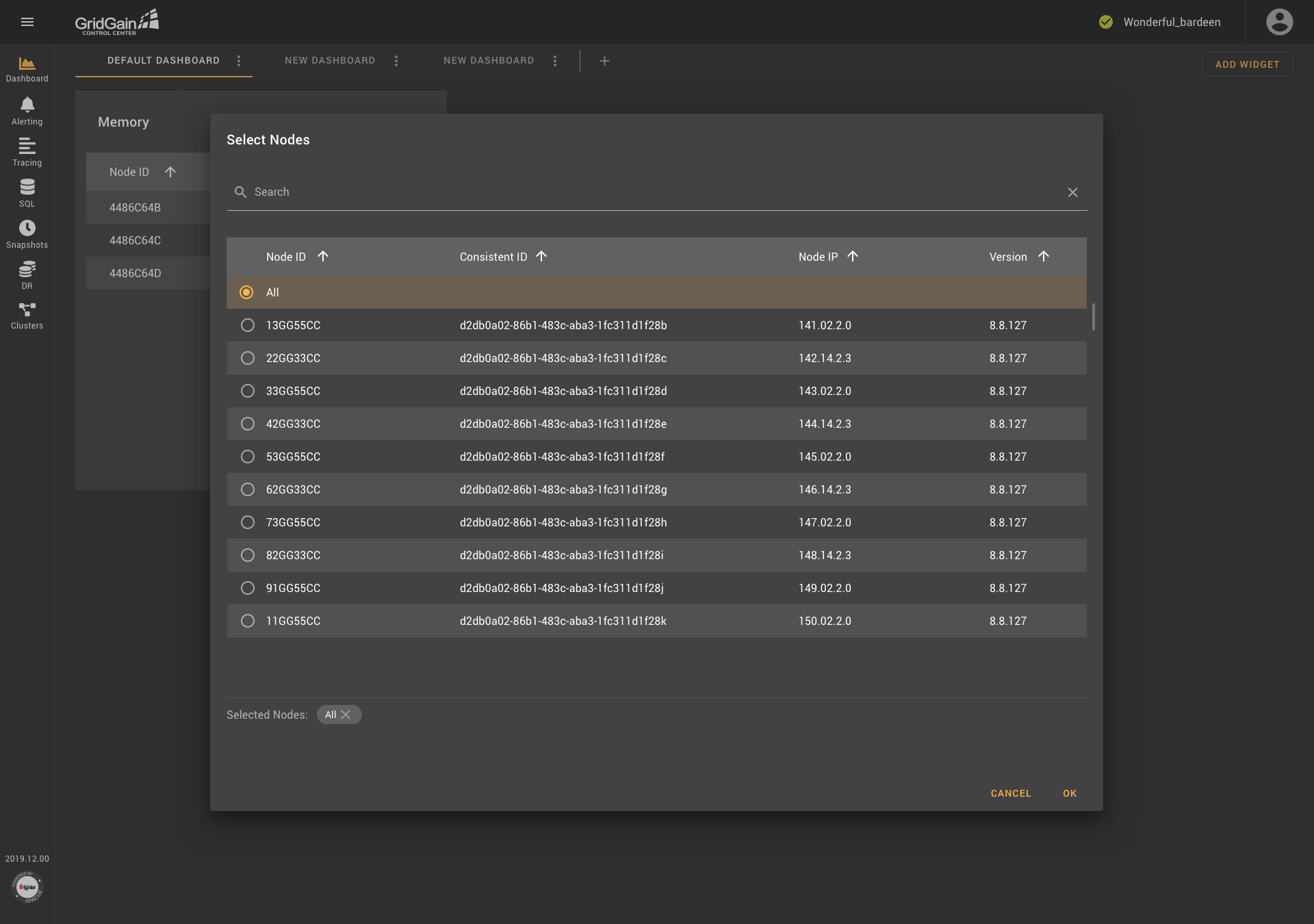Click node 4486C64B in Memory widget

point(135,207)
